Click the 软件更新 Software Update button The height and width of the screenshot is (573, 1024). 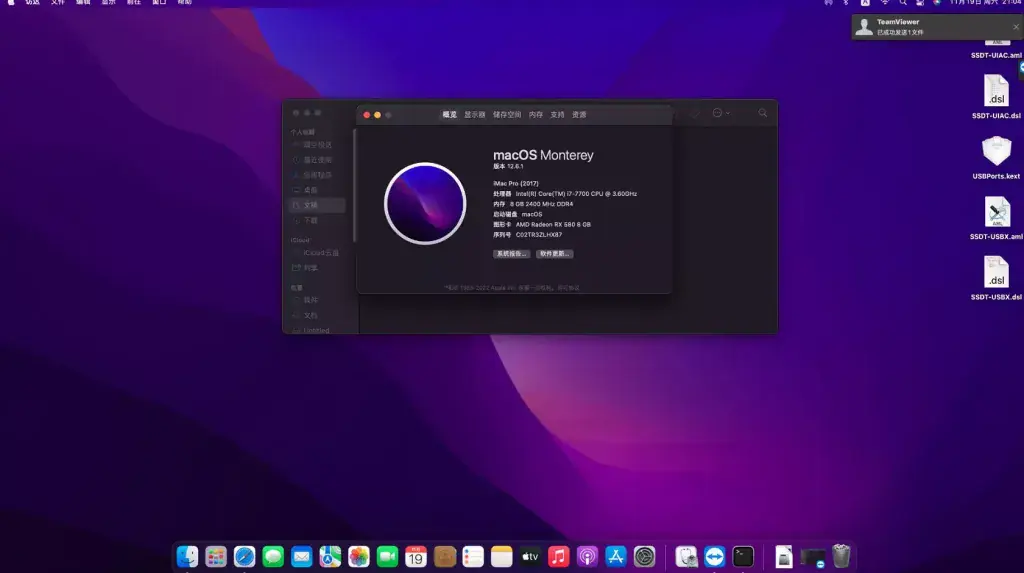[x=554, y=254]
